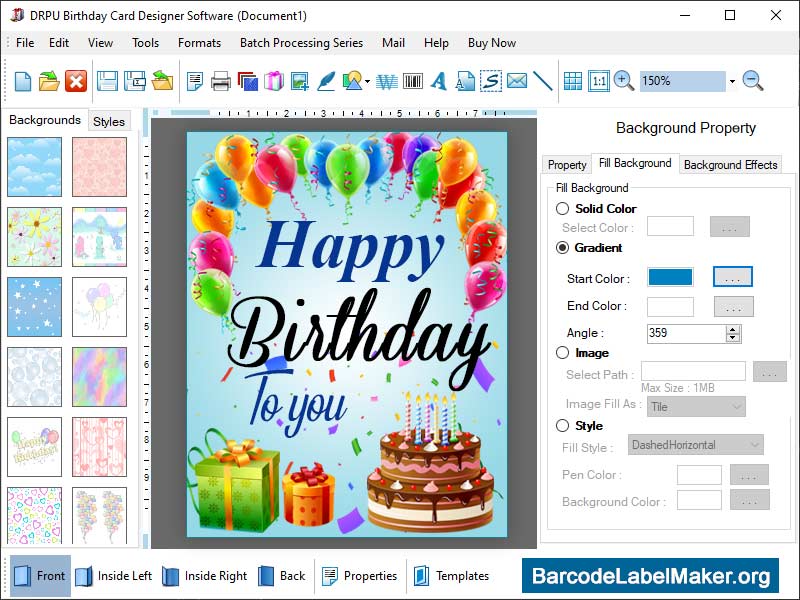The height and width of the screenshot is (600, 800).
Task: Click the gradient Start Color swatch
Action: coord(669,277)
